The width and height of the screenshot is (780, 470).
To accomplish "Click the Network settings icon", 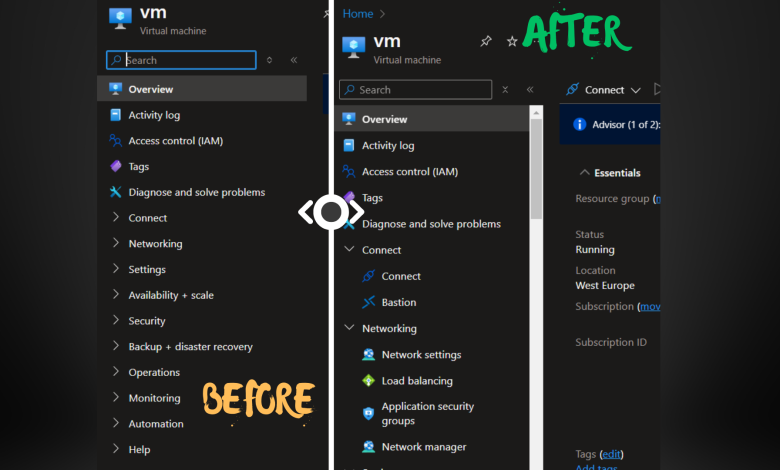I will coord(368,355).
